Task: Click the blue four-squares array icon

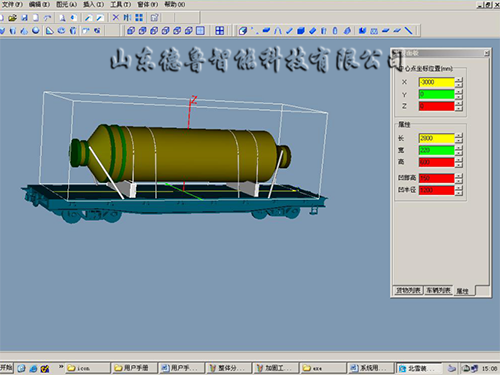Action: 139,18
